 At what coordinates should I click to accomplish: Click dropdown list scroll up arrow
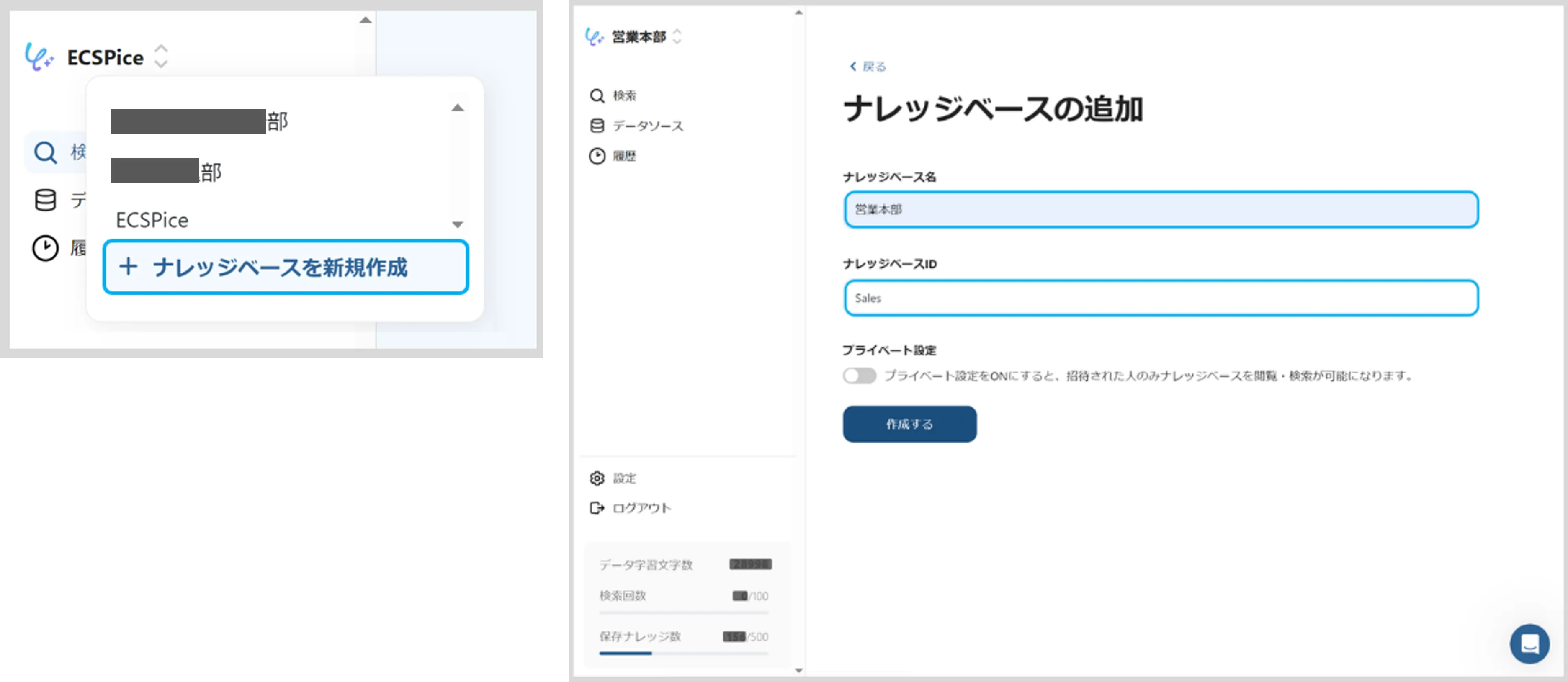458,108
